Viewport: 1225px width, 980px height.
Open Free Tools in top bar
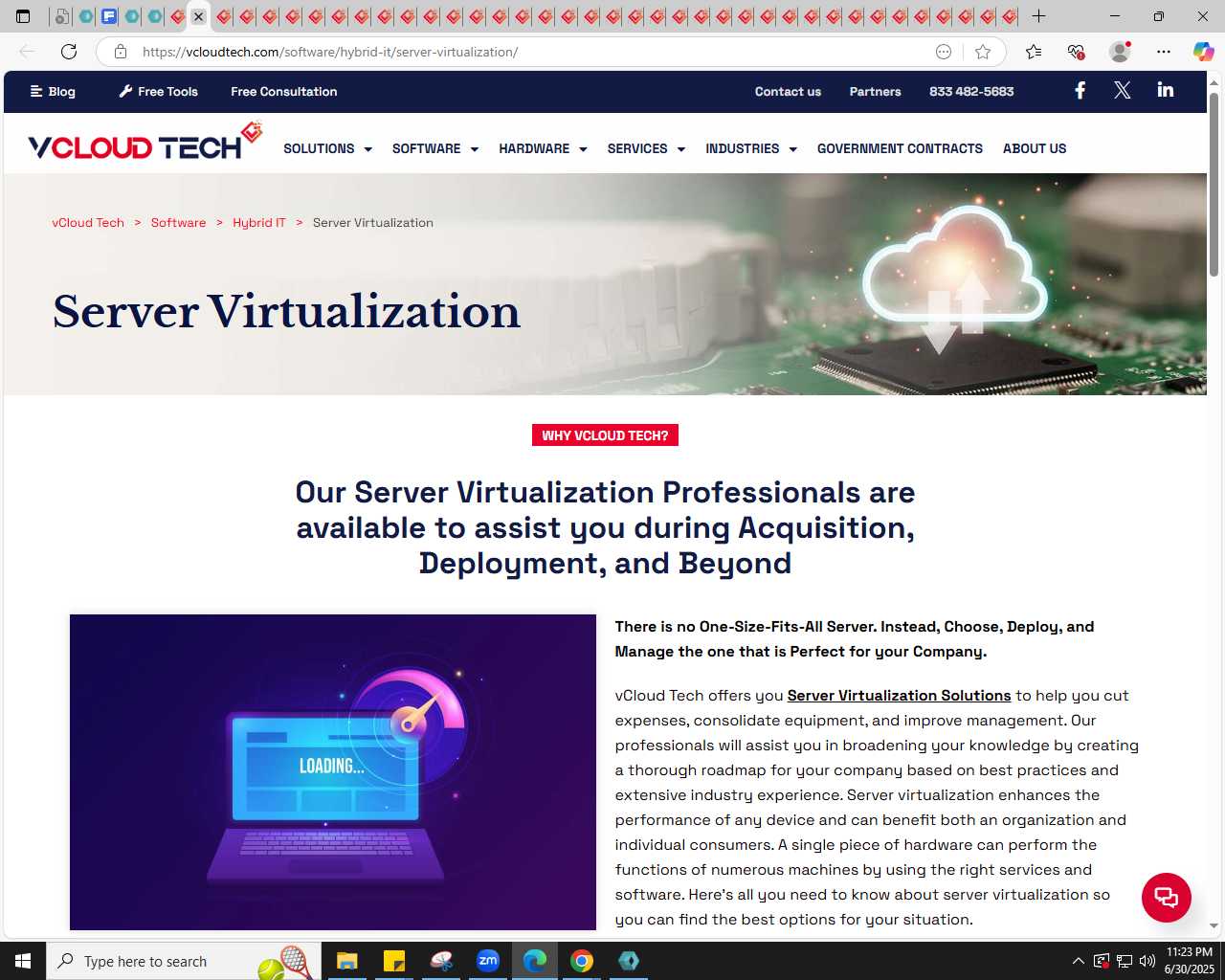point(158,92)
